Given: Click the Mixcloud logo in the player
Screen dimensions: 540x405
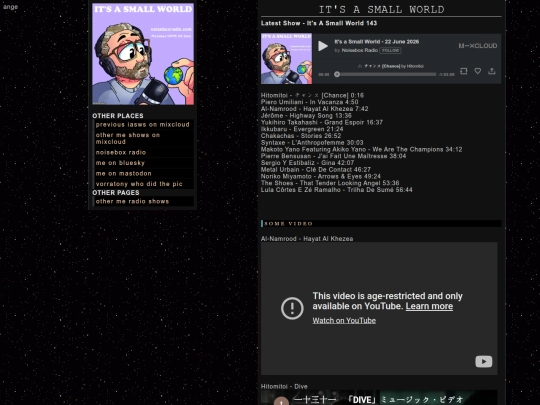Looking at the screenshot, I should [x=477, y=46].
